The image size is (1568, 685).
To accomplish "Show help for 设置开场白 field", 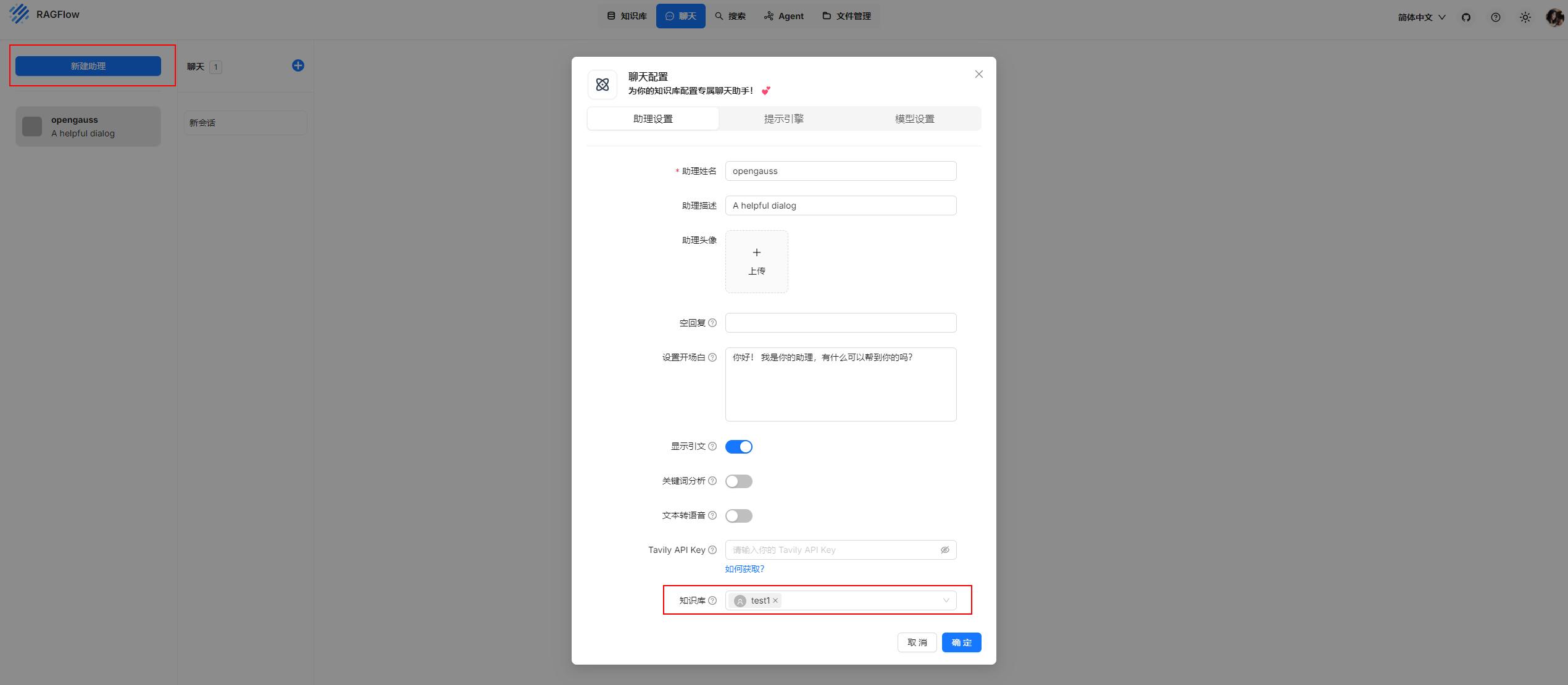I will point(712,357).
